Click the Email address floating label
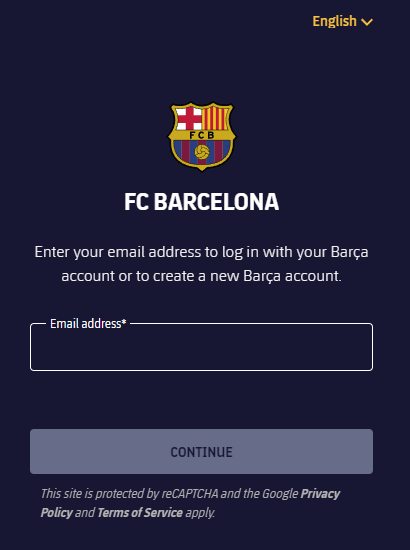 point(88,323)
